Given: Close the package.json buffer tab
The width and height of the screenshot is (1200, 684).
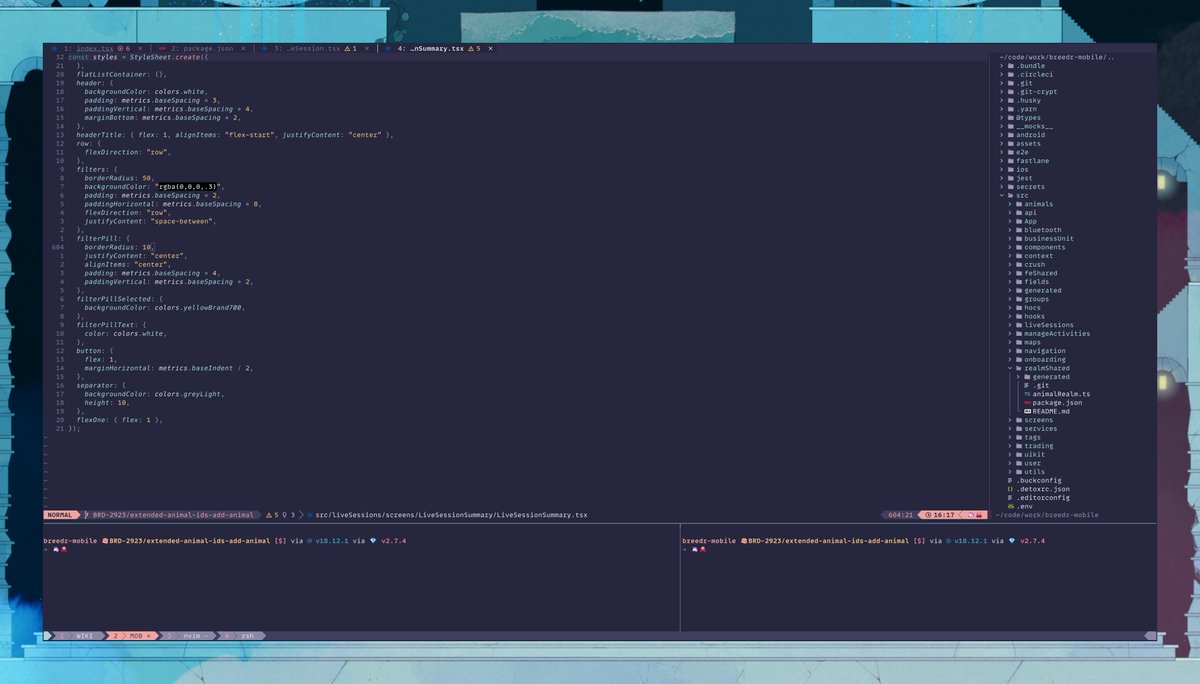Looking at the screenshot, I should point(242,48).
